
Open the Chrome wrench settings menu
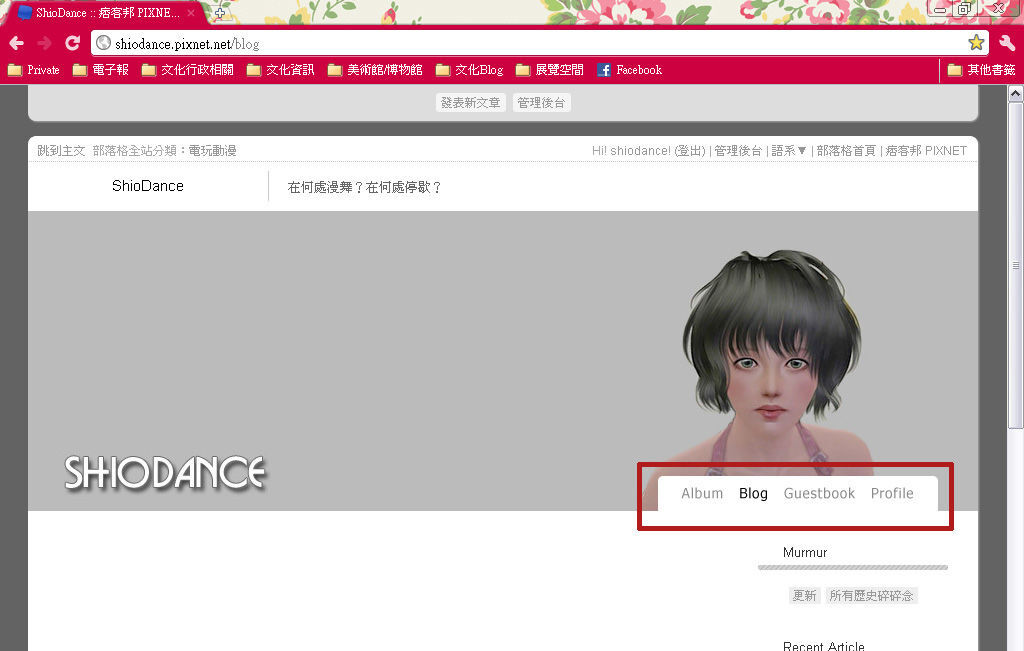coord(1006,43)
